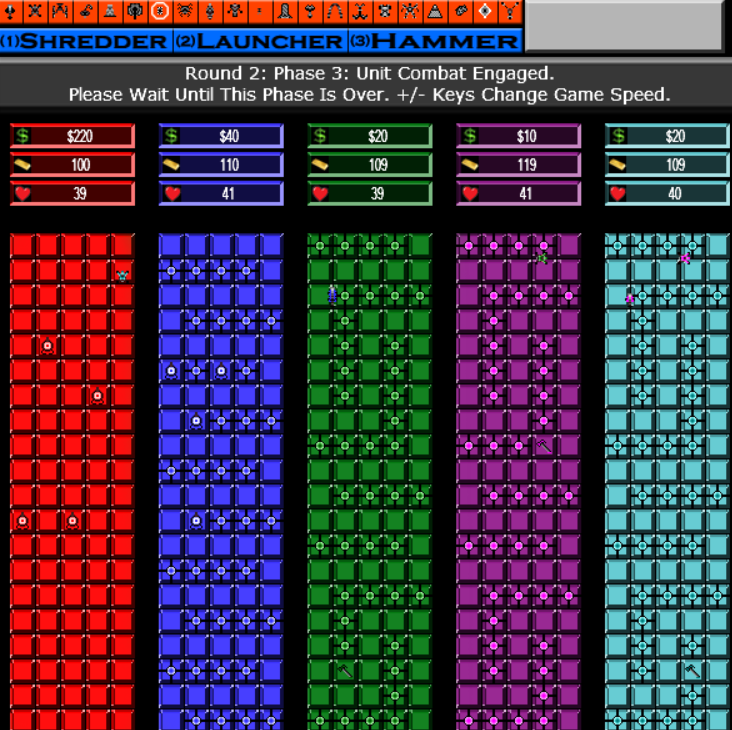Click the hammer on the green board

coord(345,670)
